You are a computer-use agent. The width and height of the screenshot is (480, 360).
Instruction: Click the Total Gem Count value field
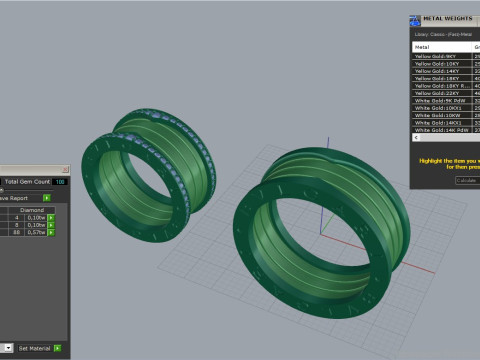pos(60,182)
